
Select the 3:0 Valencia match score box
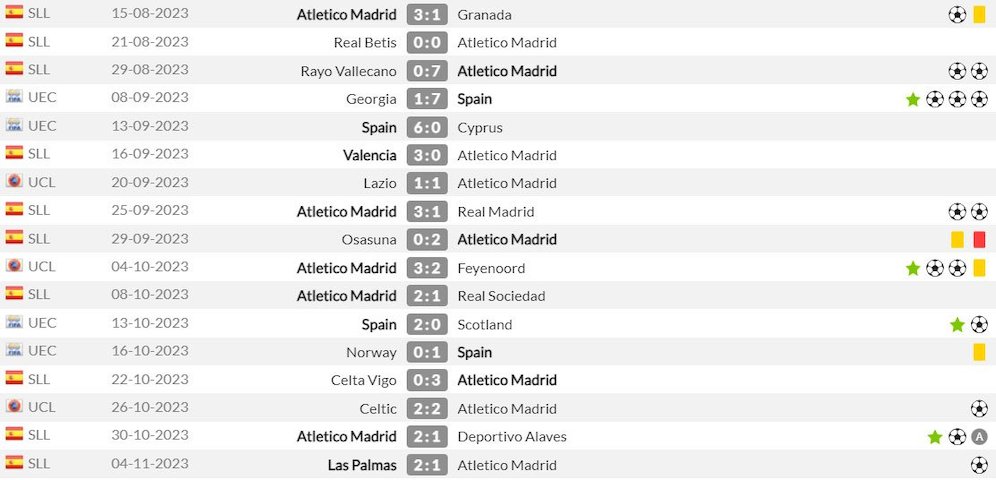[x=427, y=156]
